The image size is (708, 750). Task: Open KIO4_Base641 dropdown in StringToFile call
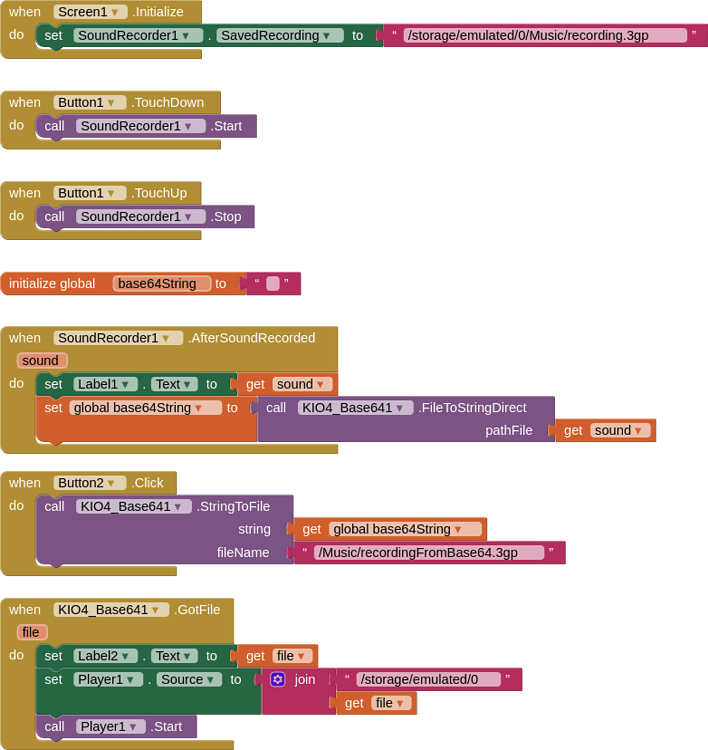coord(133,506)
